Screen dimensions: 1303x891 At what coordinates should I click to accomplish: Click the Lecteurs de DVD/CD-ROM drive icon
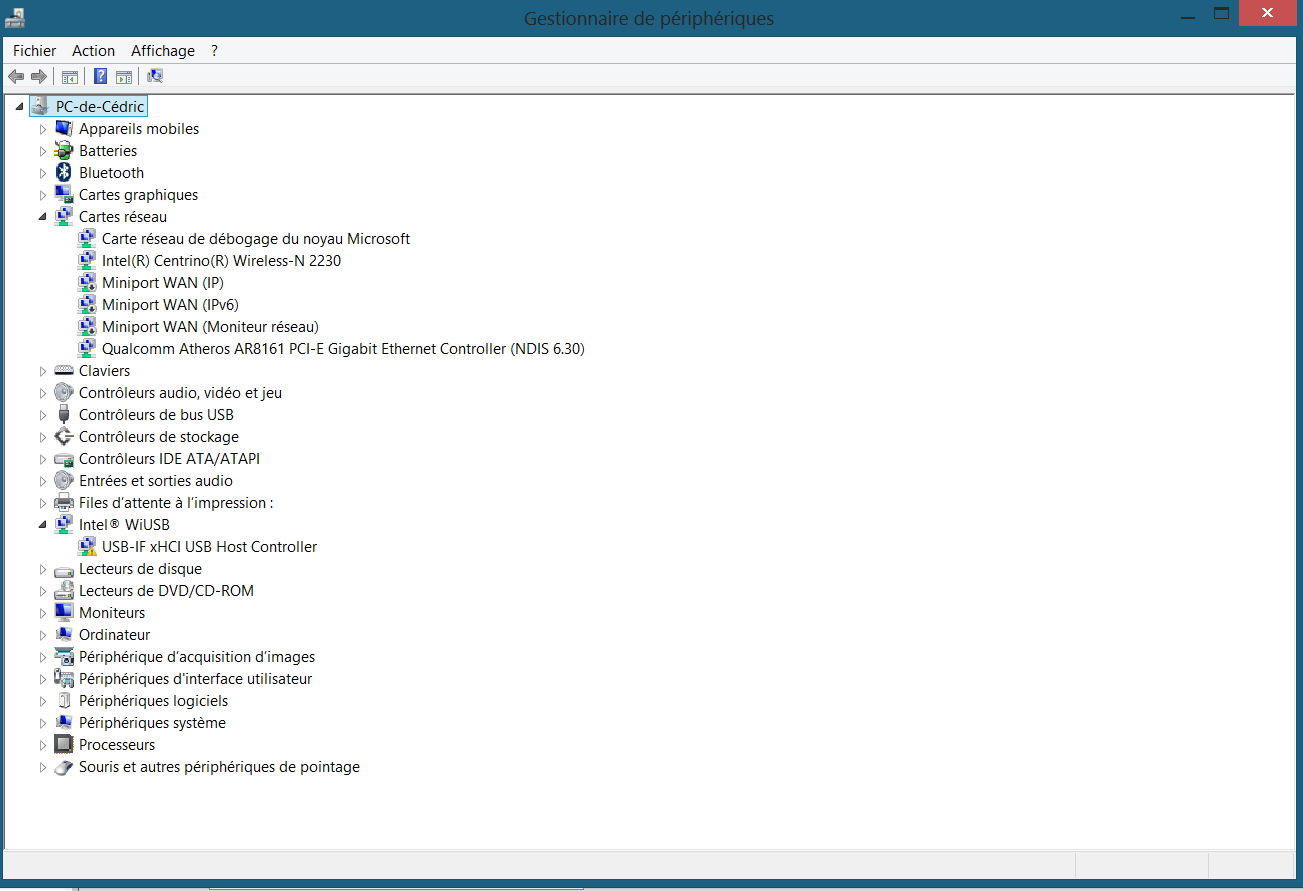pyautogui.click(x=64, y=590)
